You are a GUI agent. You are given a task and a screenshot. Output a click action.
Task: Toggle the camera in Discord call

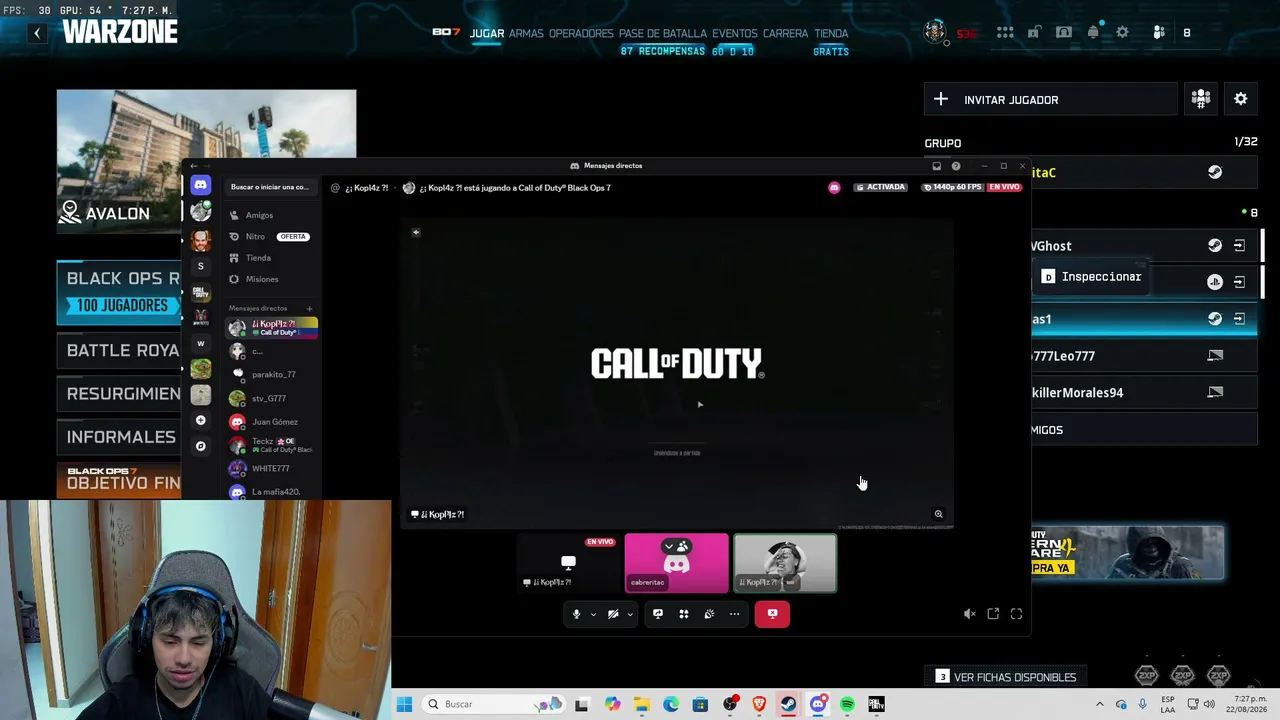(x=613, y=614)
